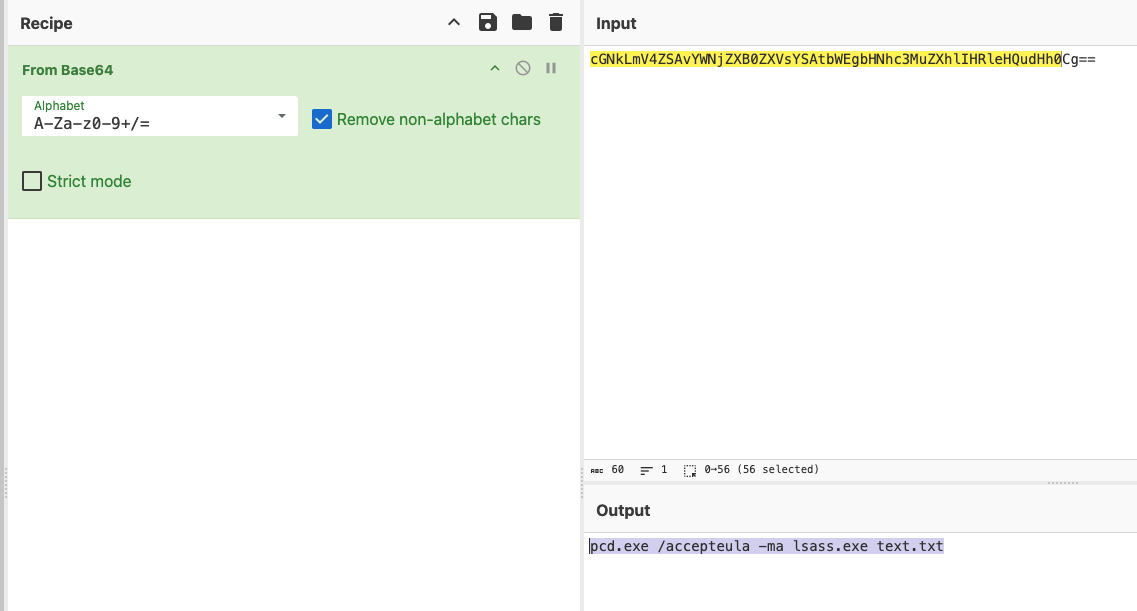The image size is (1137, 611).
Task: Click the Recipe pane heading
Action: pyautogui.click(x=46, y=23)
